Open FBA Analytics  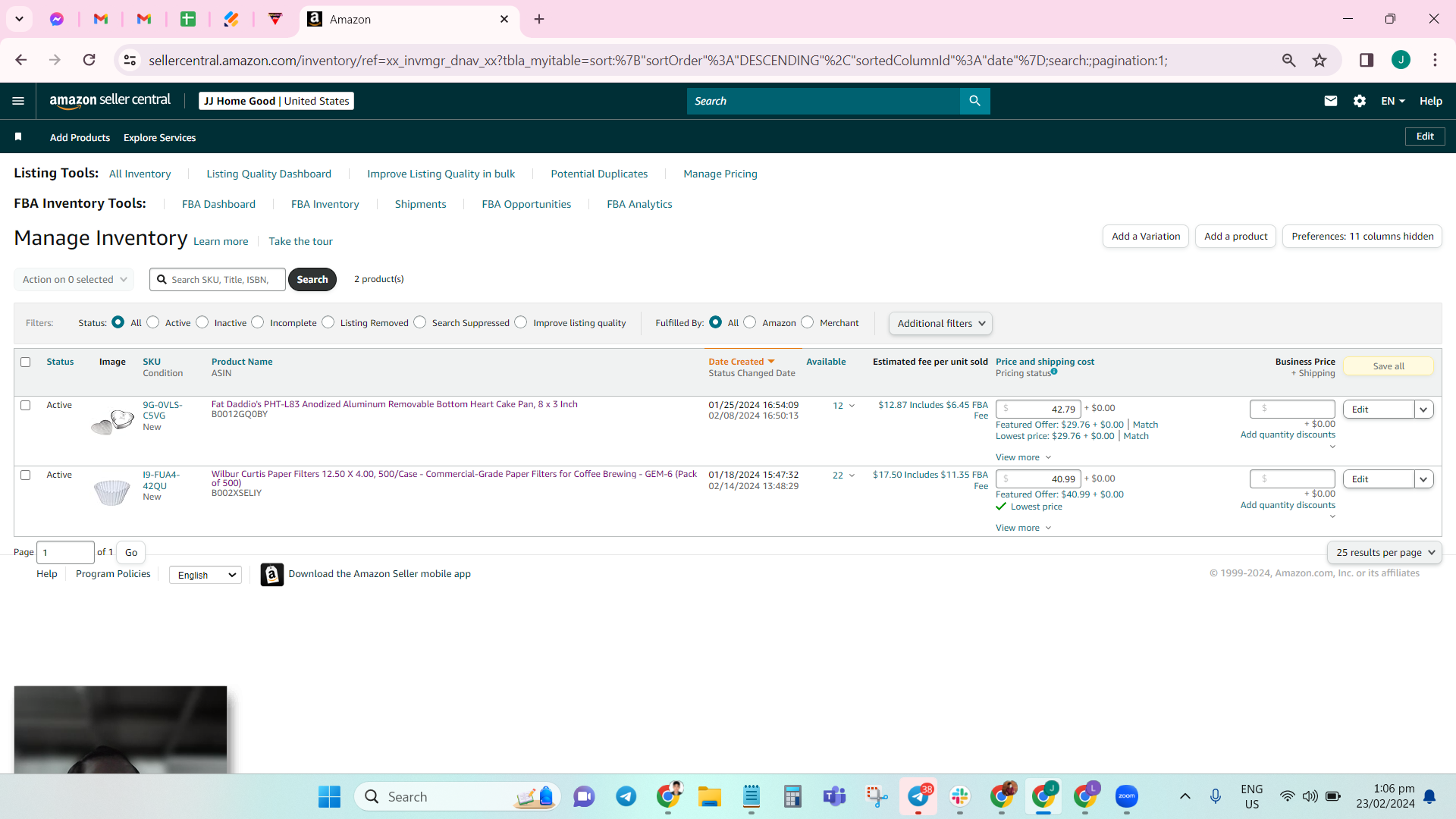pyautogui.click(x=639, y=204)
